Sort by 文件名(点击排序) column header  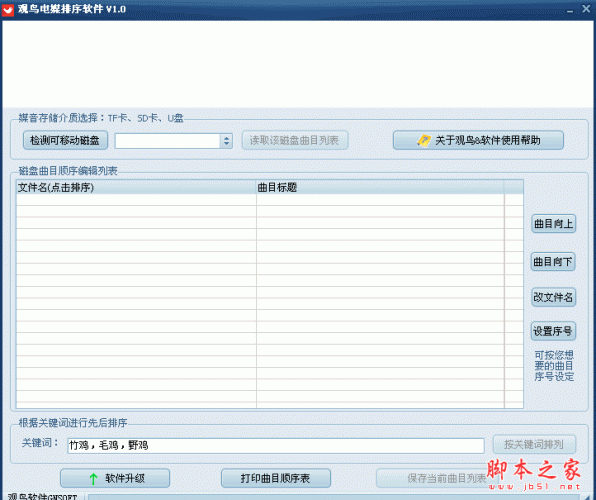(x=136, y=187)
